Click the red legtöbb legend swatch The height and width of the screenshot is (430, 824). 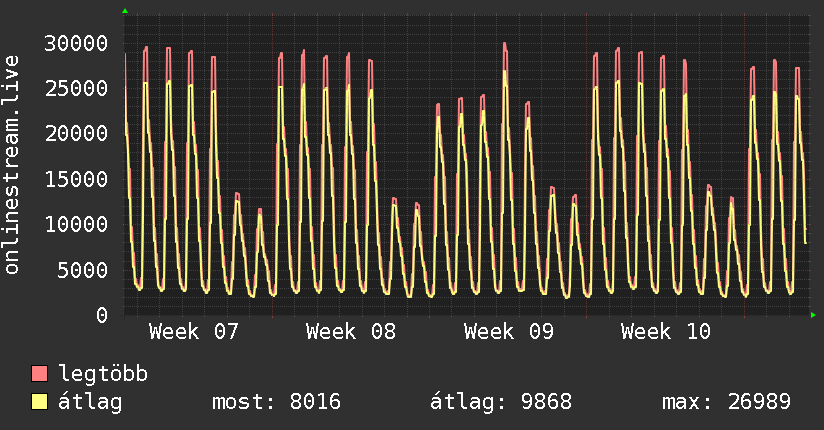pyautogui.click(x=40, y=374)
